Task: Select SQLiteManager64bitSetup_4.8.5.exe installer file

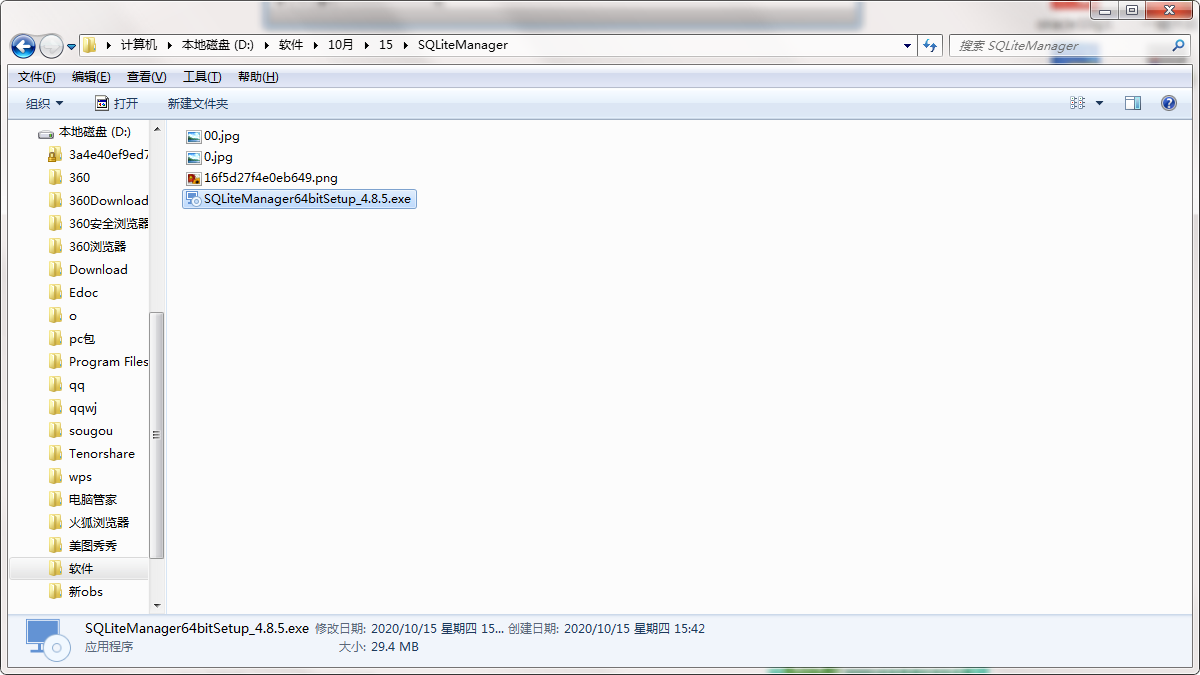Action: [x=299, y=199]
